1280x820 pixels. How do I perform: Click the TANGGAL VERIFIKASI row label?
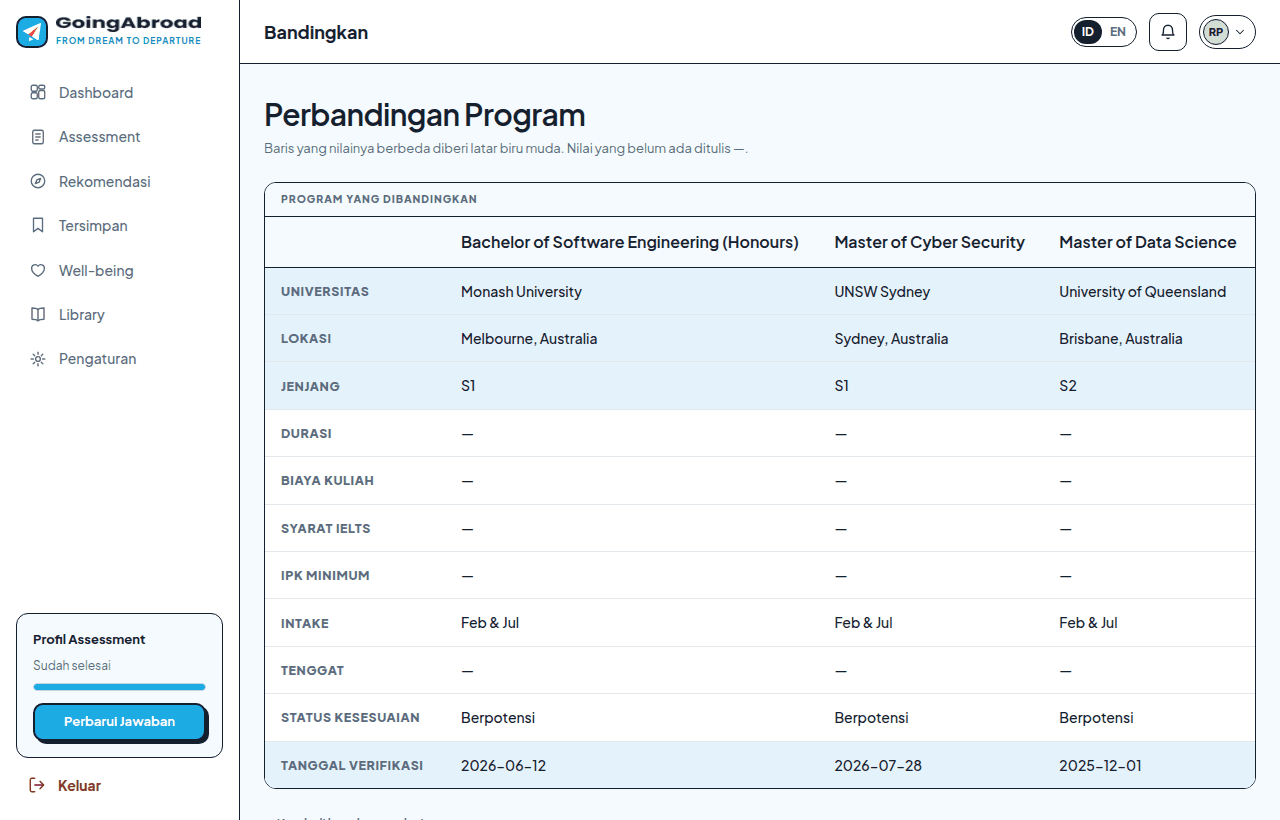[352, 766]
